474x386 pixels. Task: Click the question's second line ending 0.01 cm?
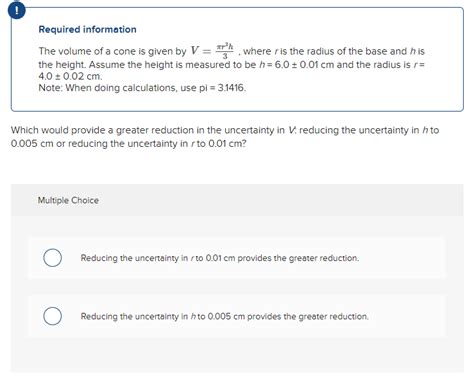[128, 144]
